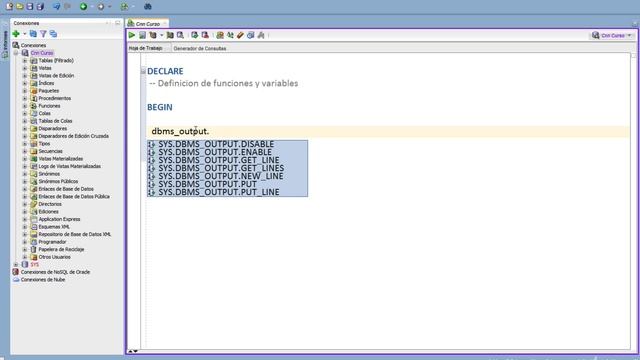The height and width of the screenshot is (360, 640).
Task: Click the Run Script icon beside play
Action: click(142, 36)
